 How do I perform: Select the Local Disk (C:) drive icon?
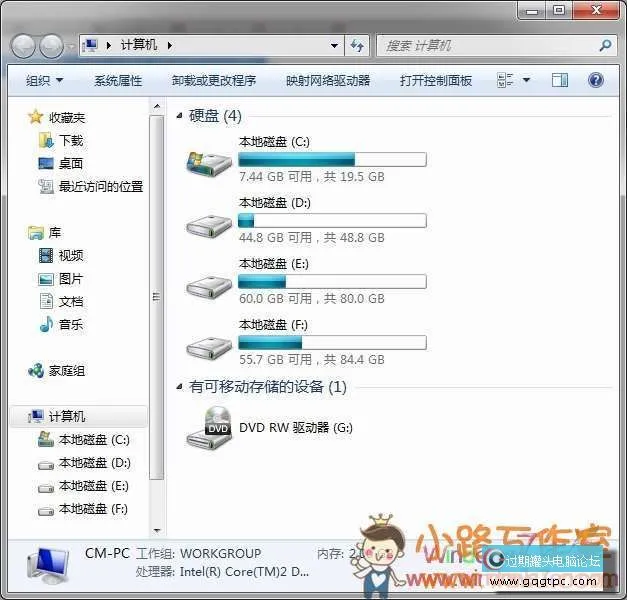pos(209,164)
